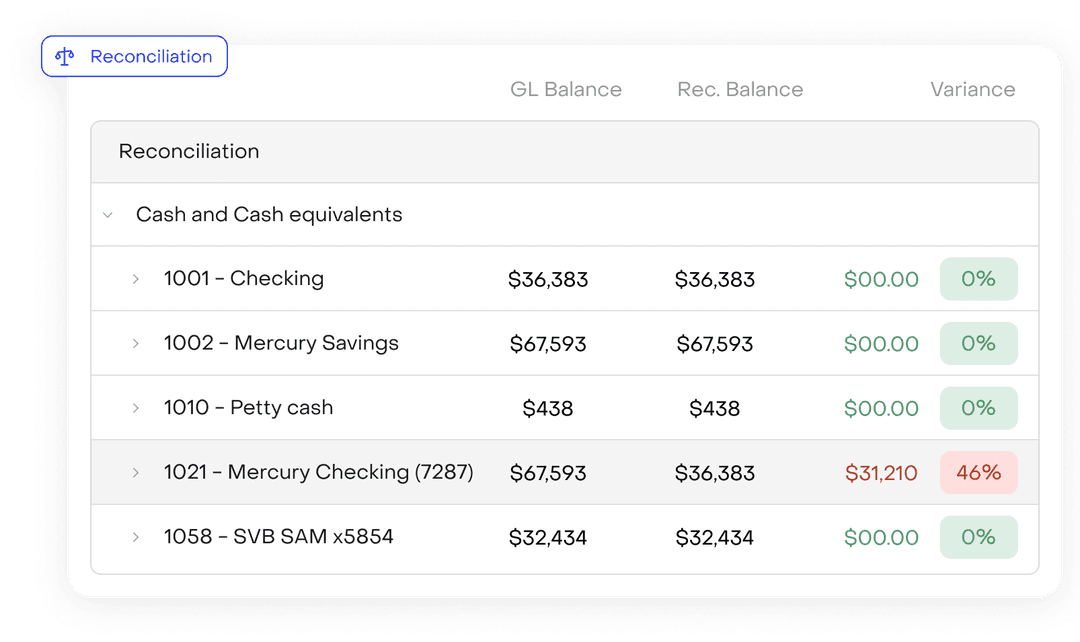Click the Variance column header
The width and height of the screenshot is (1080, 642).
click(972, 90)
